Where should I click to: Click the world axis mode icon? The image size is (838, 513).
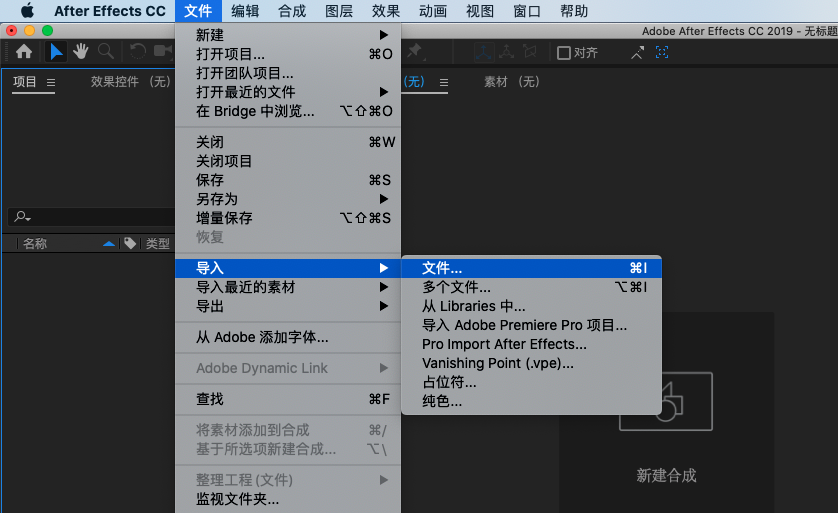tap(506, 52)
